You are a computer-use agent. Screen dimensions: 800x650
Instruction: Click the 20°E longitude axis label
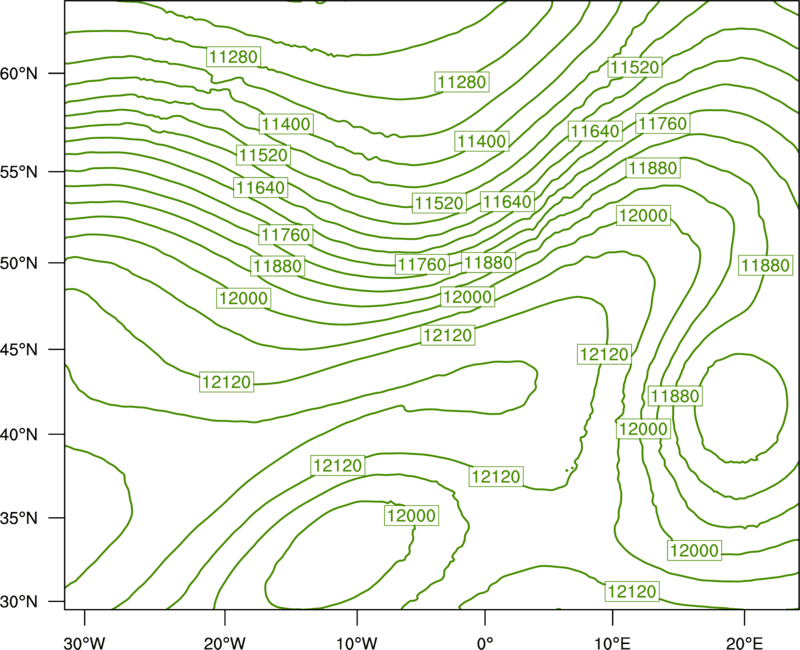click(x=744, y=643)
